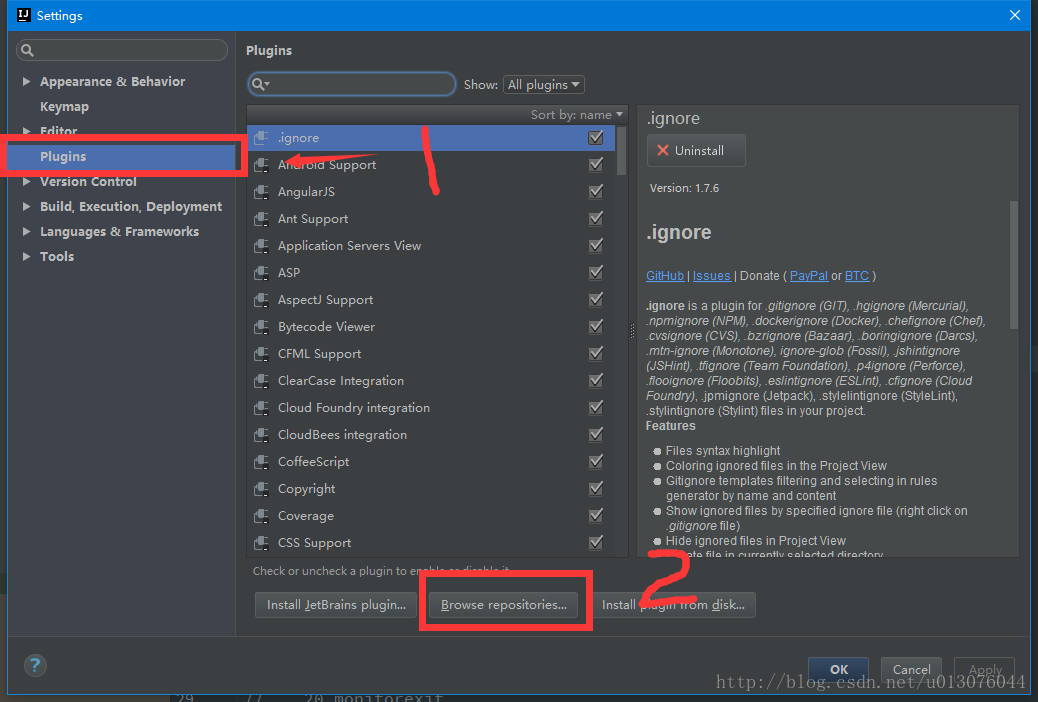The height and width of the screenshot is (702, 1038).
Task: Click the Uninstall button
Action: click(x=696, y=150)
